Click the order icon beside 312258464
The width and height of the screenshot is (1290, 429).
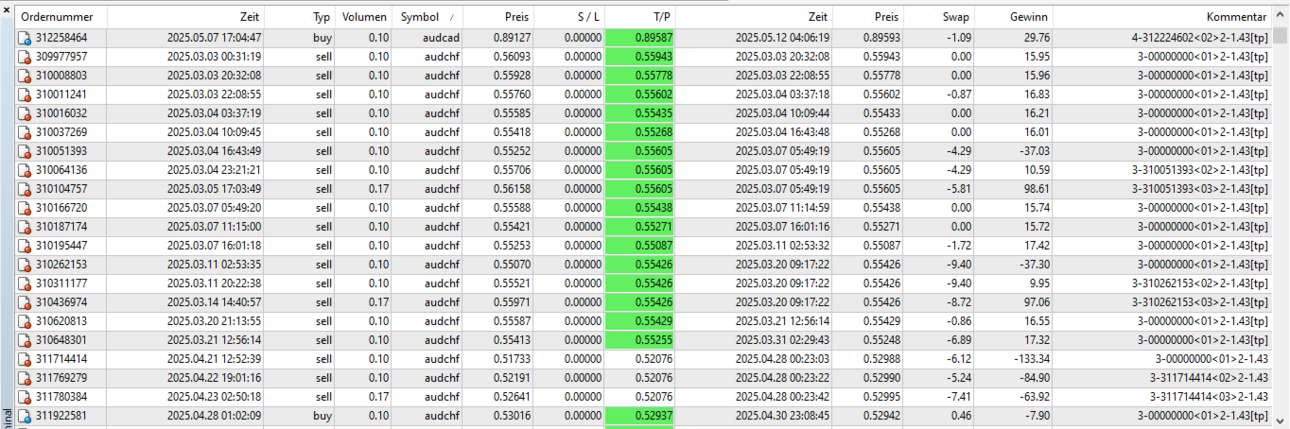[24, 38]
